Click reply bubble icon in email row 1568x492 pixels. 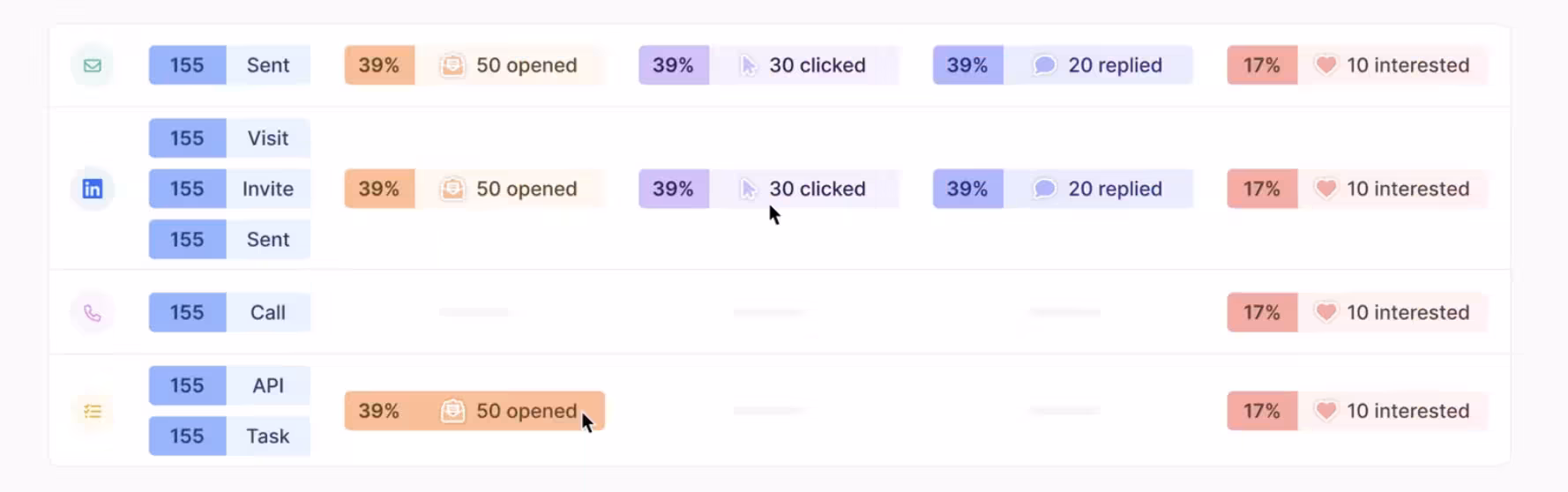[x=1044, y=65]
